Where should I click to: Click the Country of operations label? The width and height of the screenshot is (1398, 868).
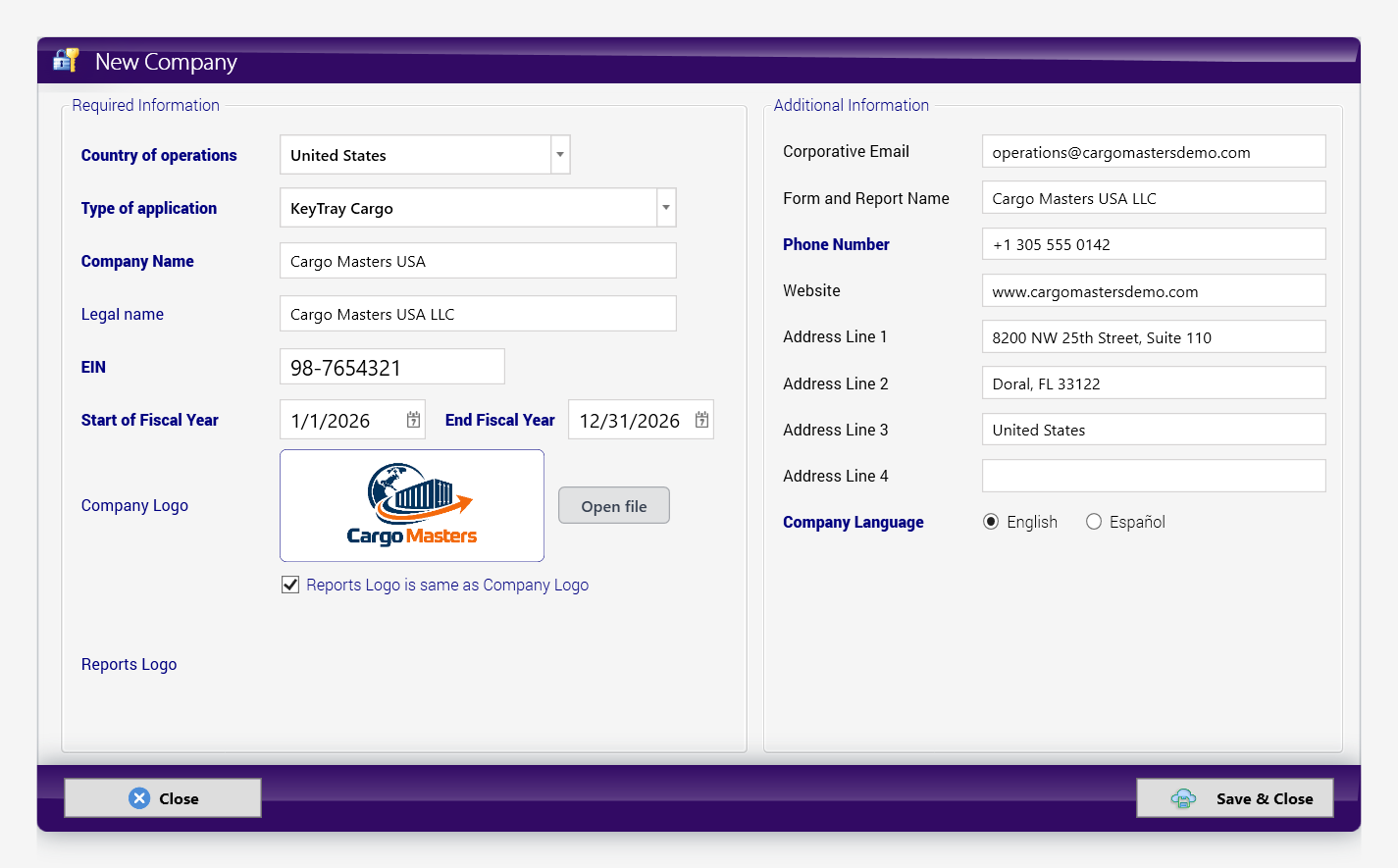(x=159, y=155)
